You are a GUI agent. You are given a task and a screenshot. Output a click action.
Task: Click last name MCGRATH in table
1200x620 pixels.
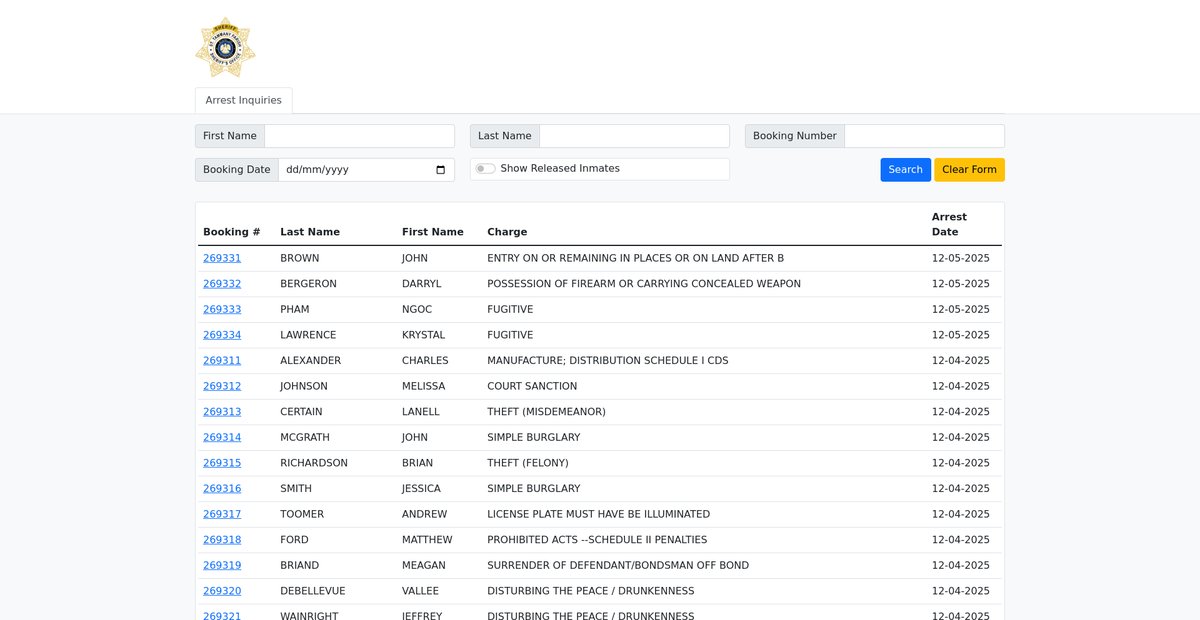pos(304,438)
